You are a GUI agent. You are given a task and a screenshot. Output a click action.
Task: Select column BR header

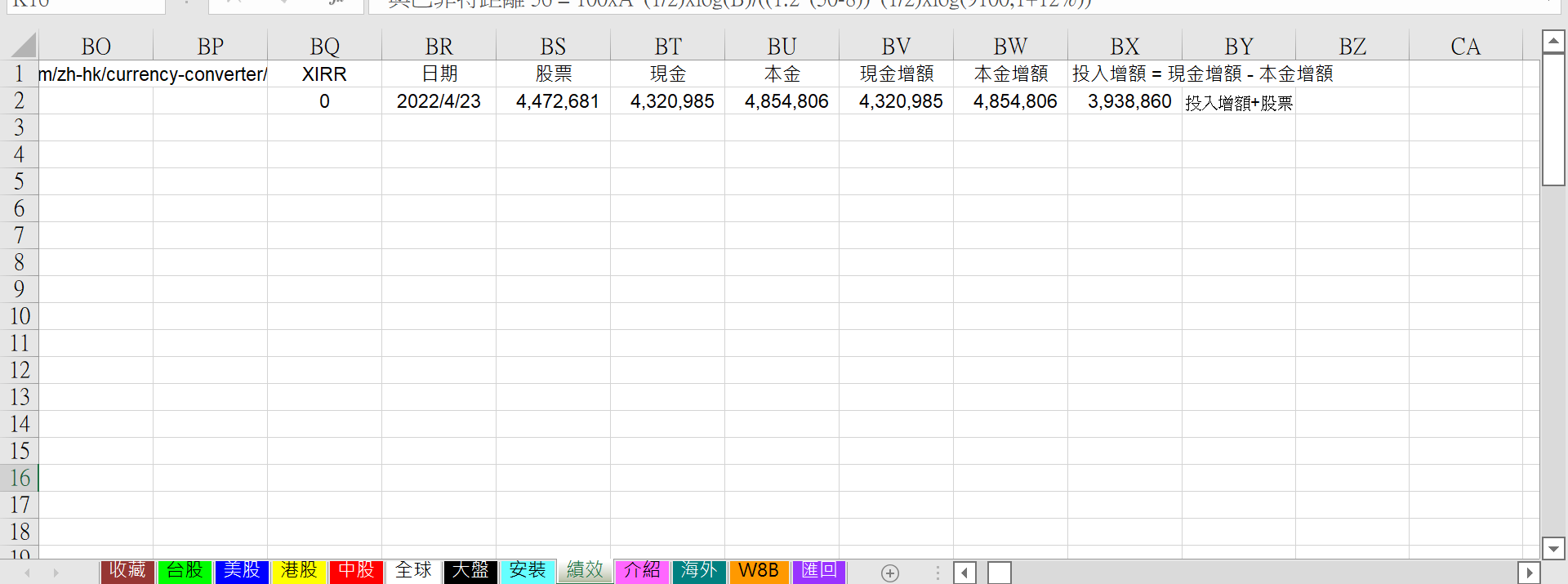tap(439, 47)
